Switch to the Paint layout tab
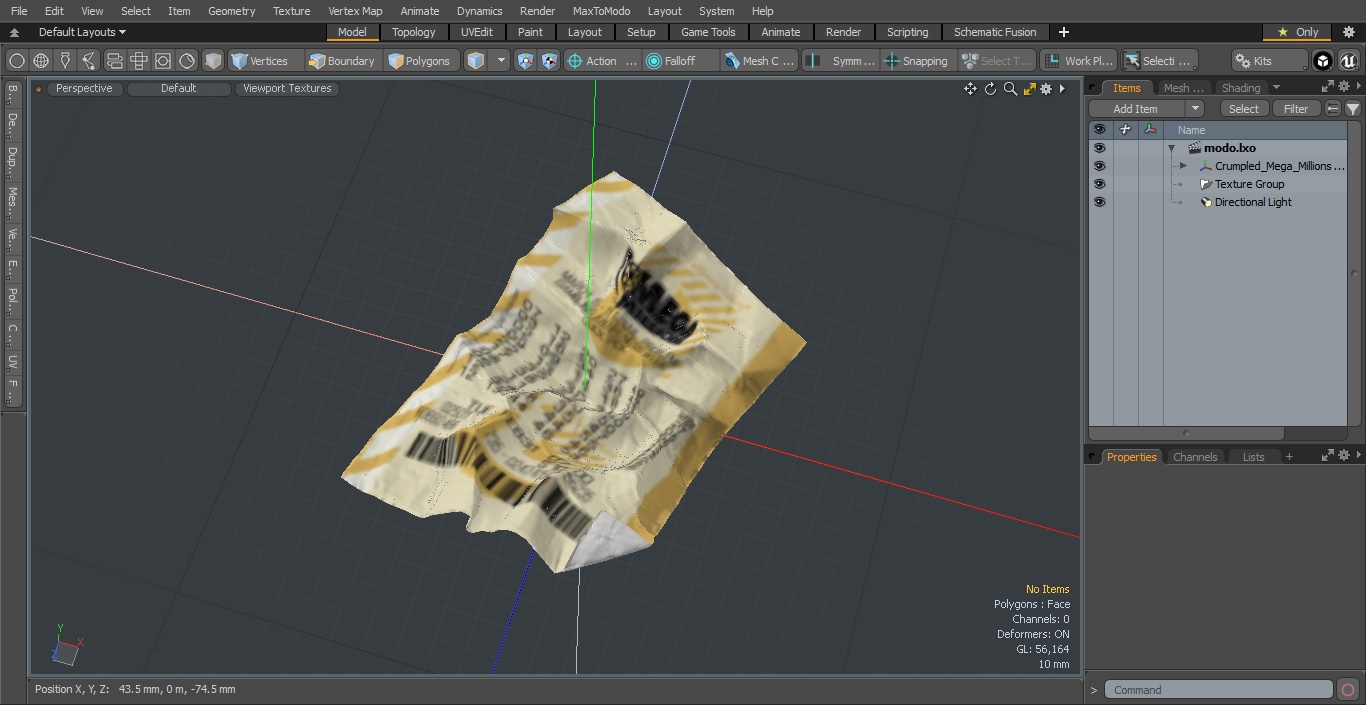Screen dimensions: 1366x705 tap(530, 32)
